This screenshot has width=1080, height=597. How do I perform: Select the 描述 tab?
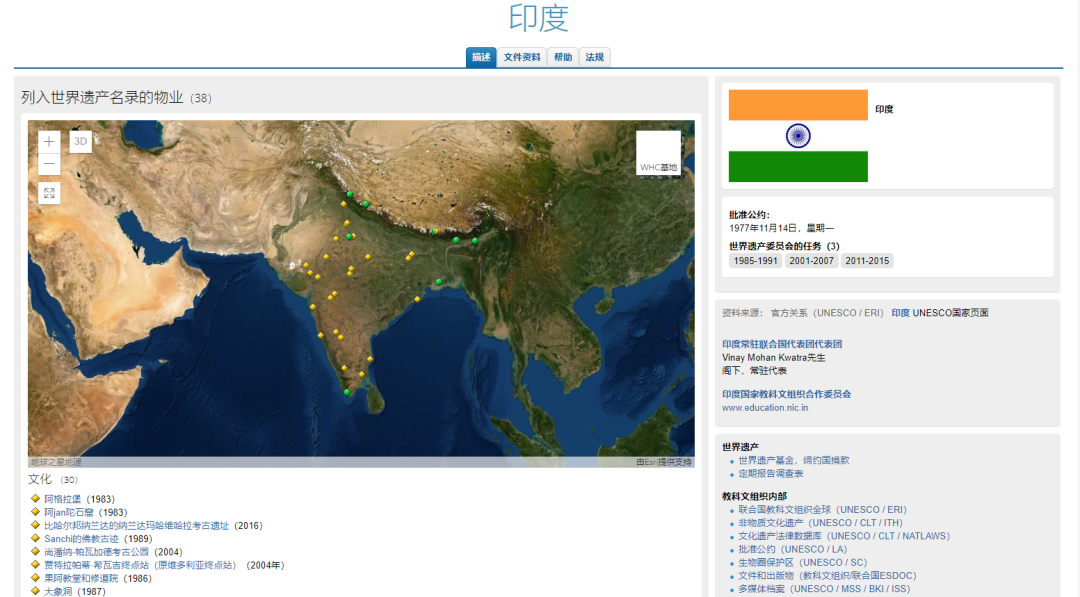[481, 57]
